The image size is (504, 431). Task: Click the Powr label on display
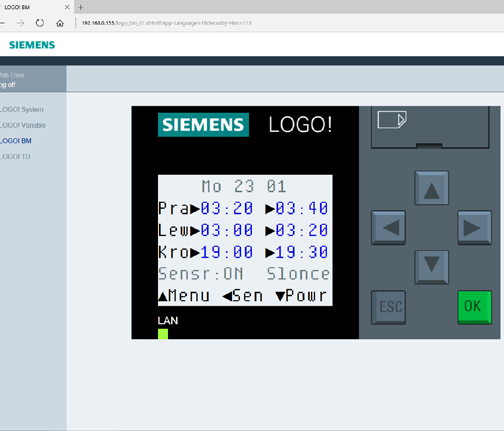(306, 296)
